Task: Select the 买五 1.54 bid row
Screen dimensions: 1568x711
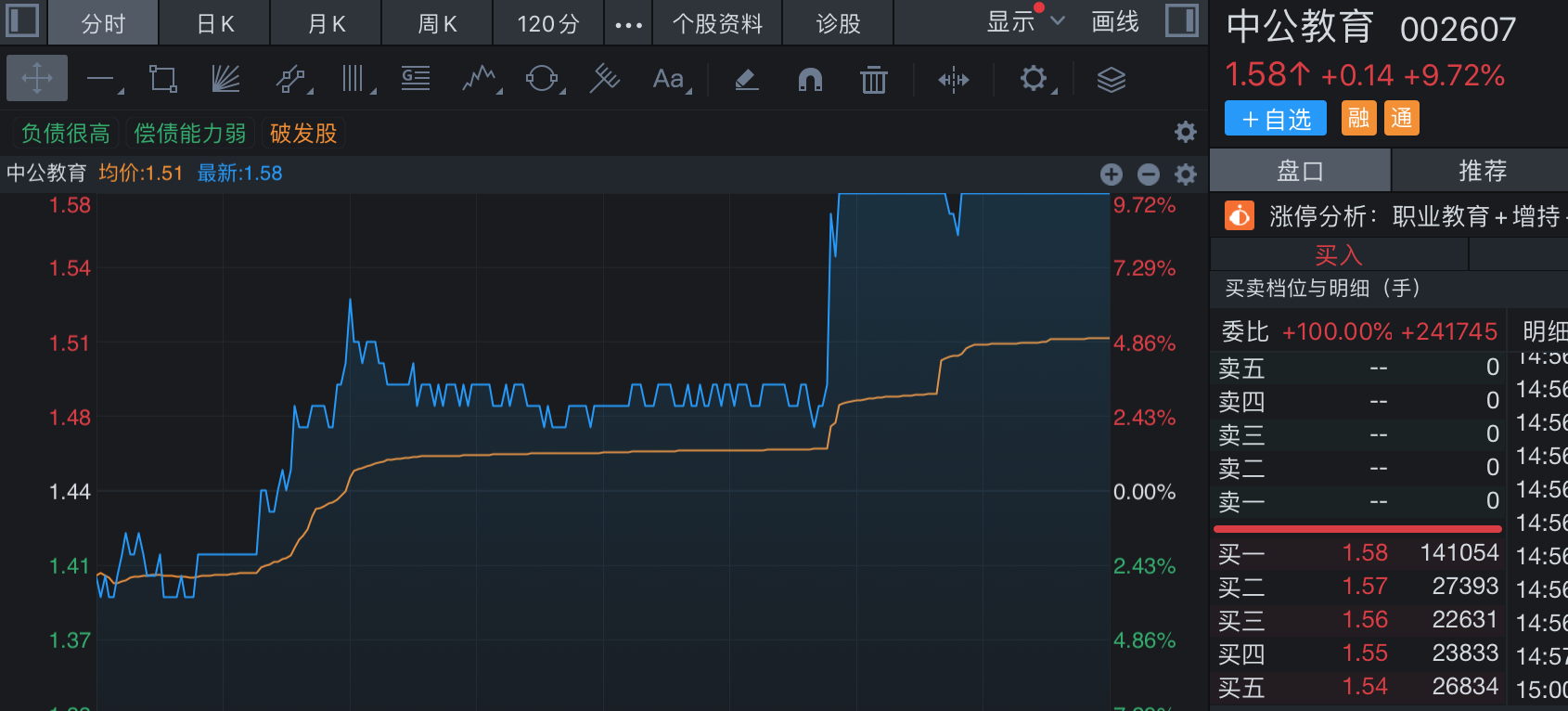Action: [1358, 687]
